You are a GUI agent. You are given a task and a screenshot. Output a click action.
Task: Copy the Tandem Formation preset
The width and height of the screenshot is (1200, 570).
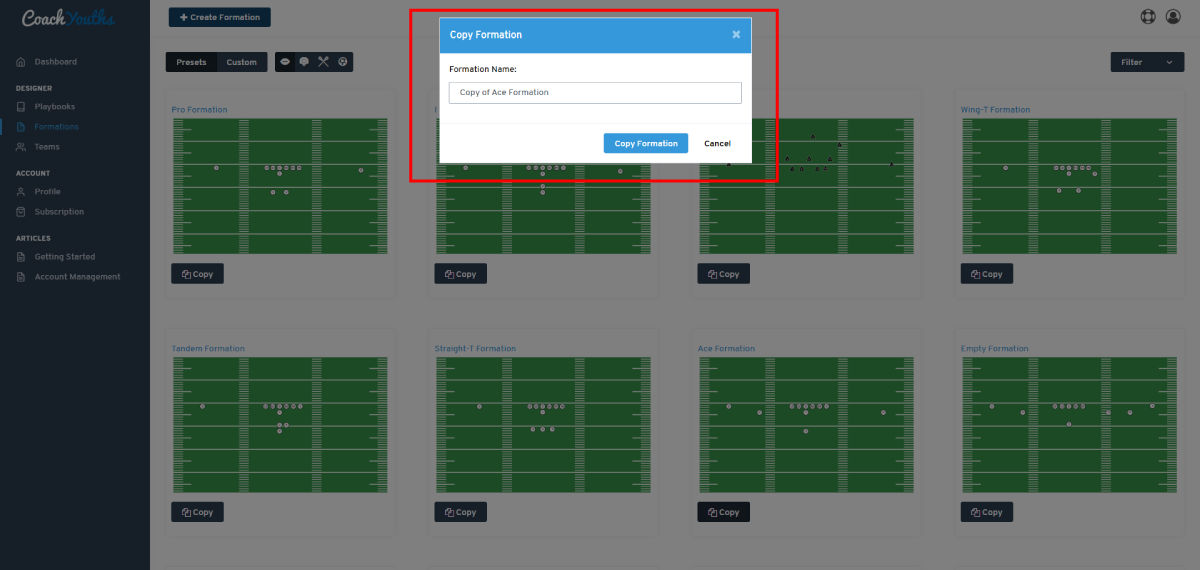pos(197,512)
